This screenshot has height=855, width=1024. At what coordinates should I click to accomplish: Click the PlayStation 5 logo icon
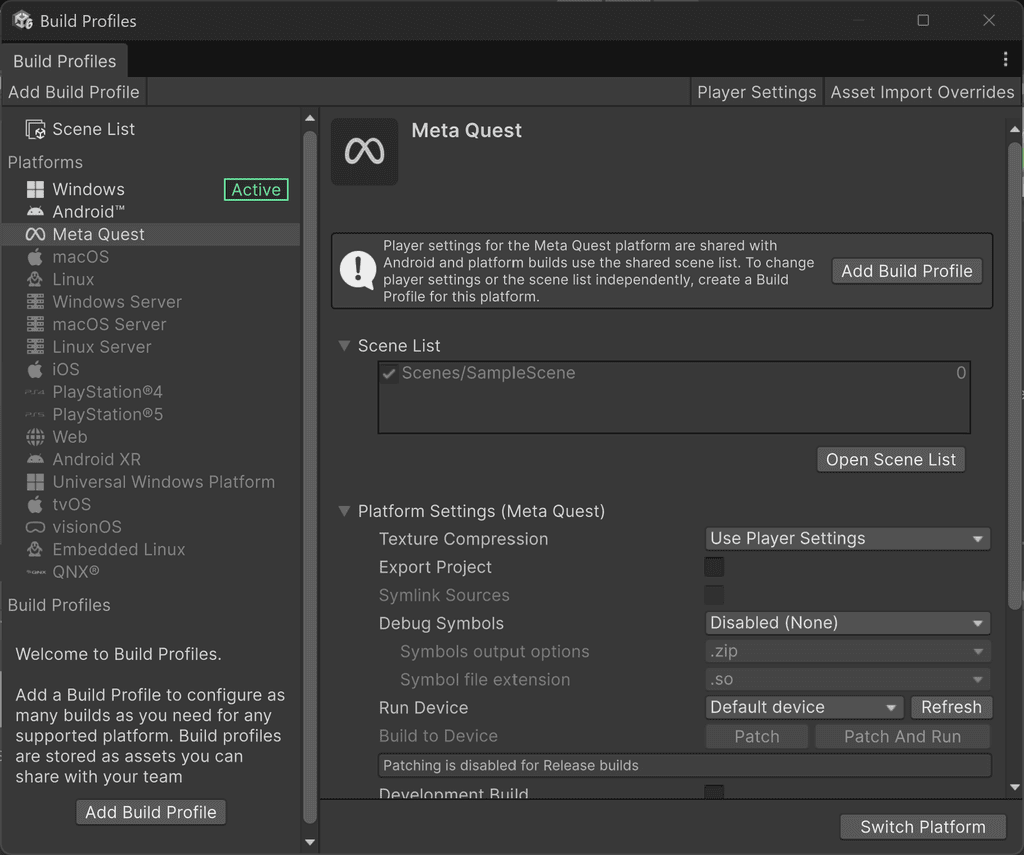[35, 415]
